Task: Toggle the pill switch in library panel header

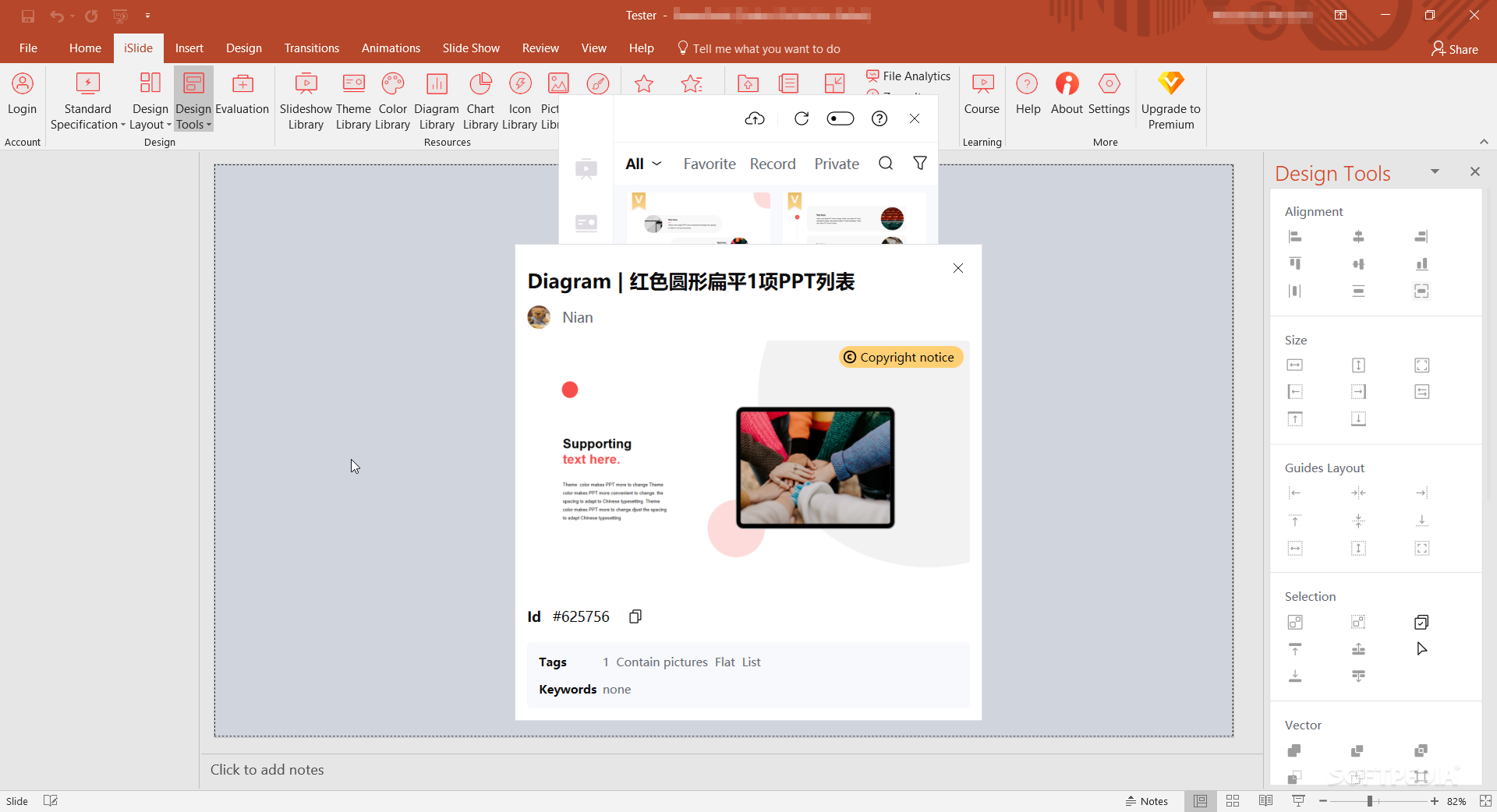Action: click(841, 118)
